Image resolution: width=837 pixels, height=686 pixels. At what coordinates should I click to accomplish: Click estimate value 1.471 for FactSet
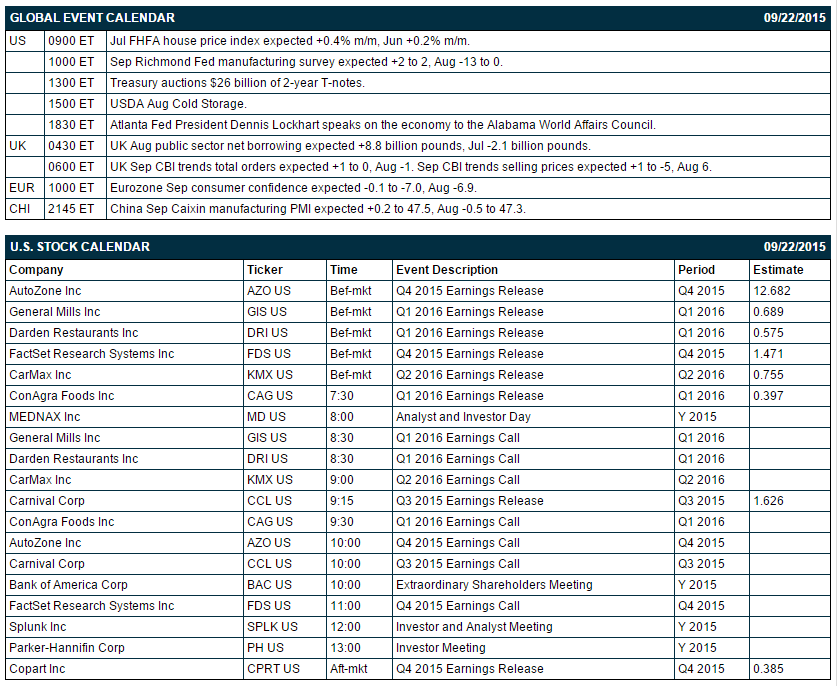[769, 354]
